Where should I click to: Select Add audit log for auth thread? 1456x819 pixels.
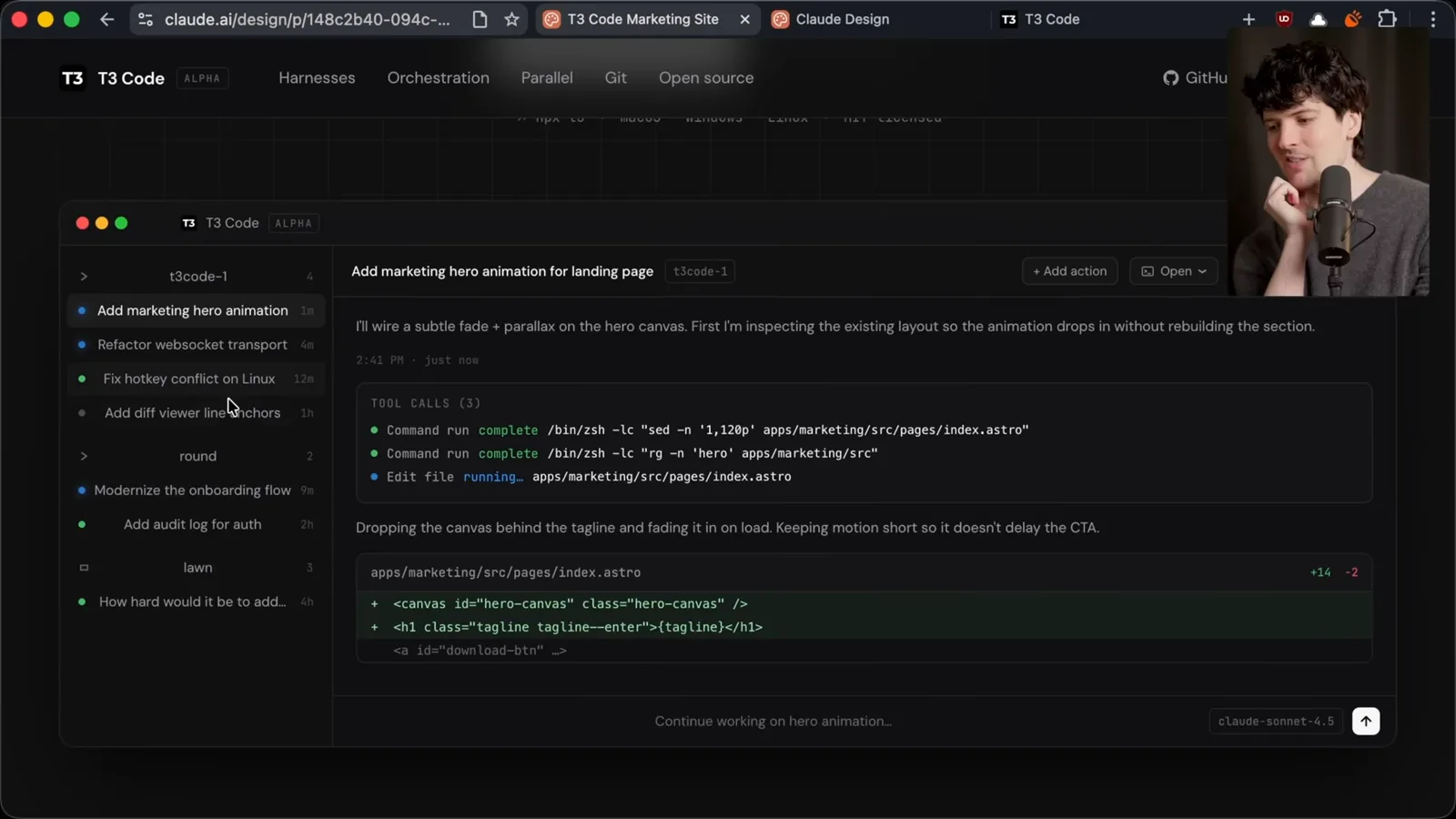coord(196,524)
